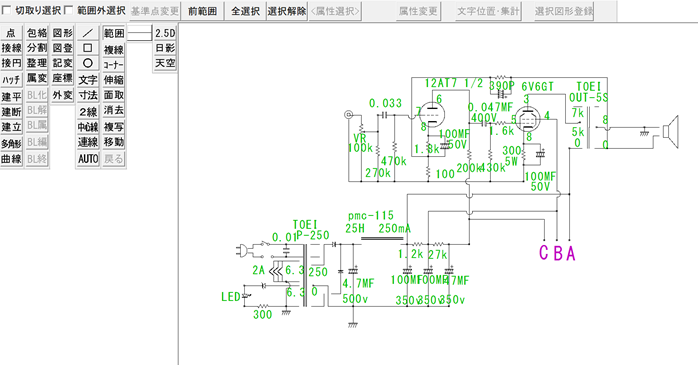Choose the 包絡 envelope tool
698x365 pixels.
37,33
